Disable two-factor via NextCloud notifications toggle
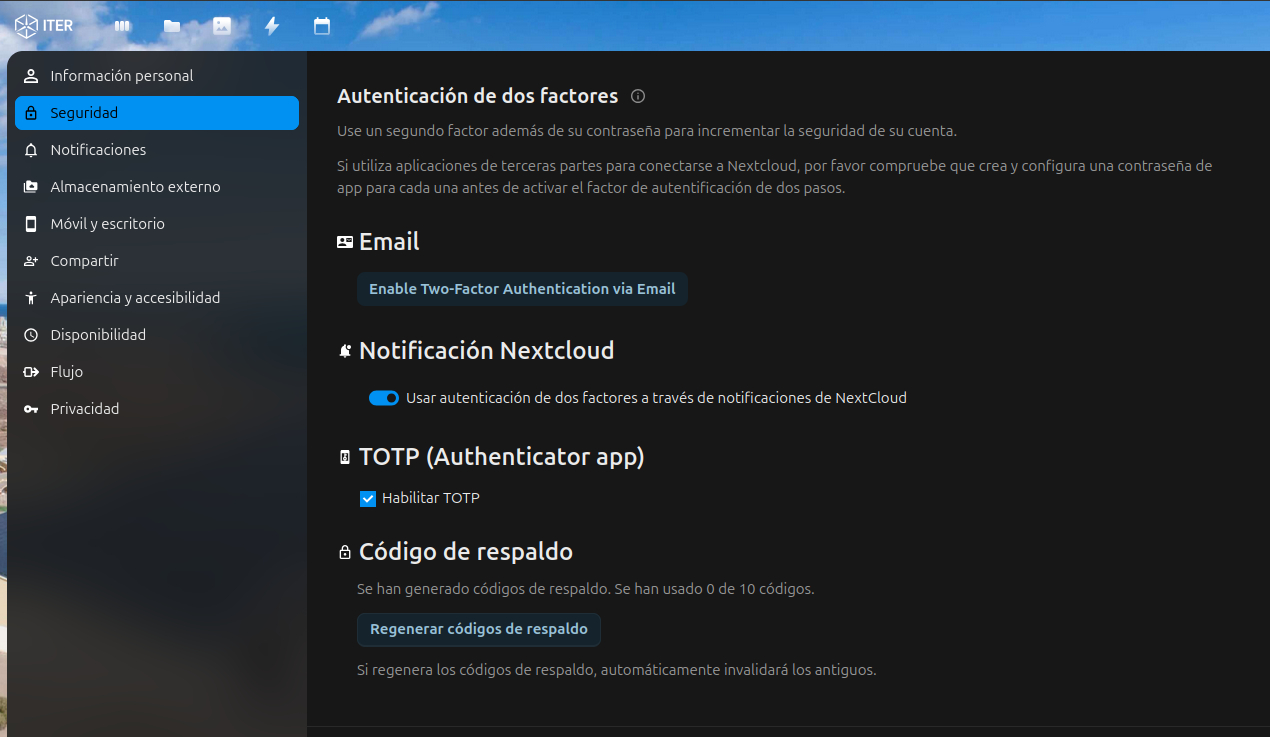 pos(384,398)
